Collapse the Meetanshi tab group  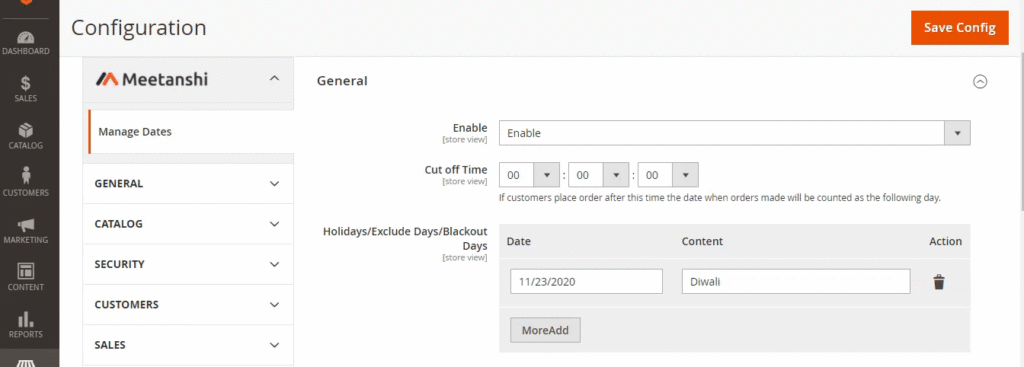pyautogui.click(x=274, y=79)
